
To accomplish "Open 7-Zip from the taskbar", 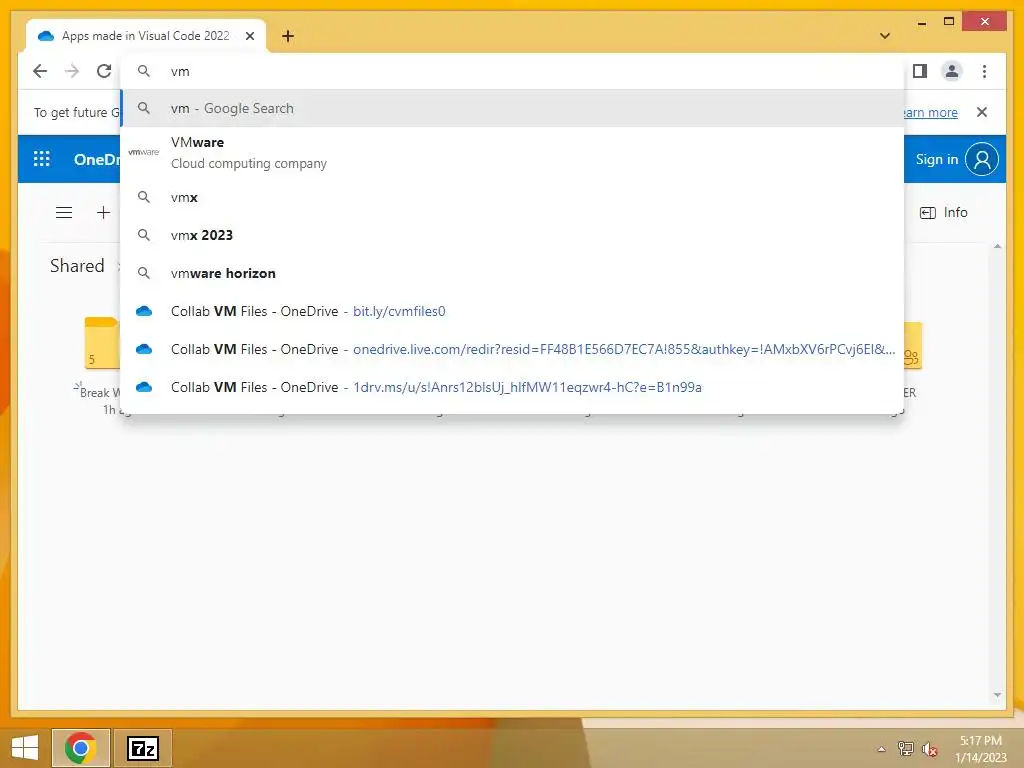I will pos(143,748).
